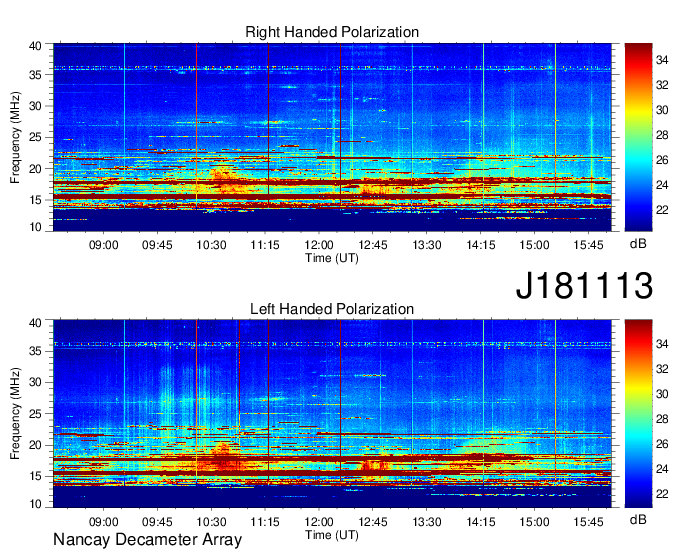Click the right-handed plot's color scale bar
This screenshot has height=552, width=680.
point(638,137)
